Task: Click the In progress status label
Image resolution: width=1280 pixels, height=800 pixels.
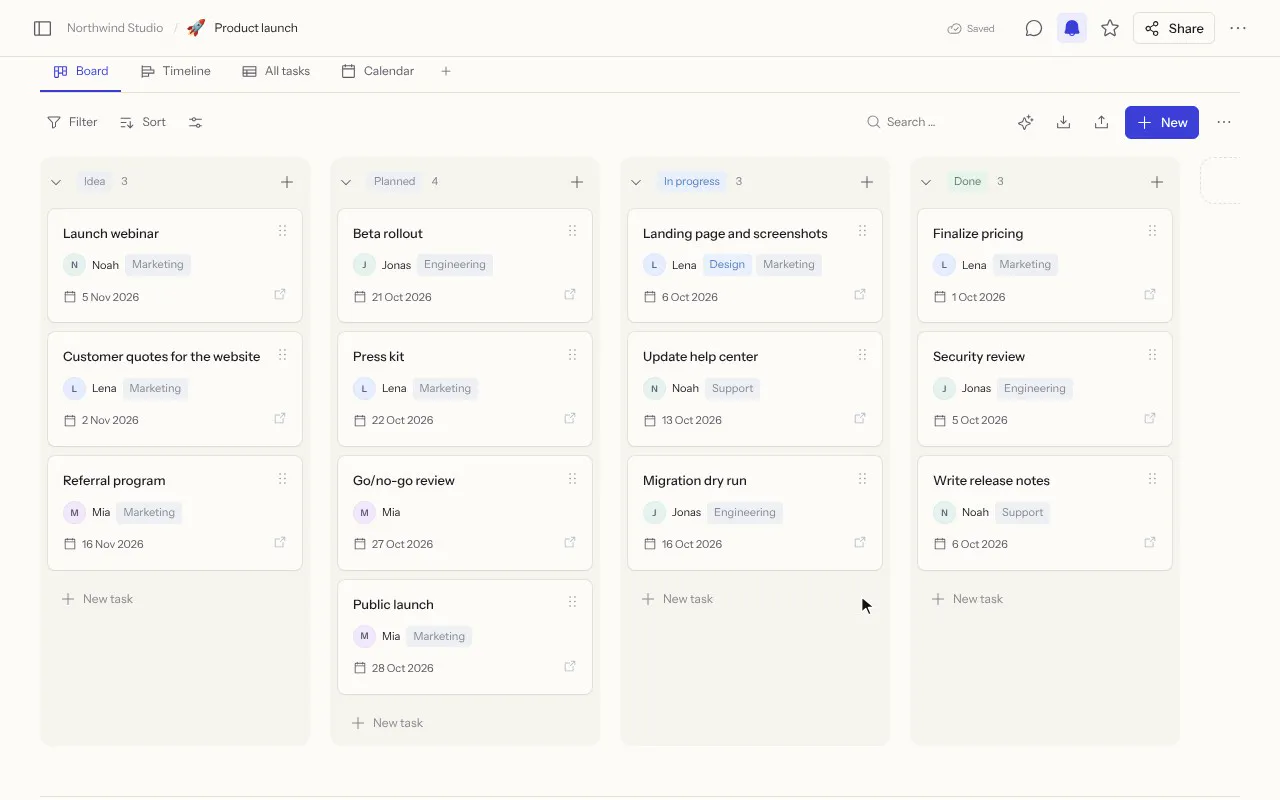Action: [x=692, y=182]
